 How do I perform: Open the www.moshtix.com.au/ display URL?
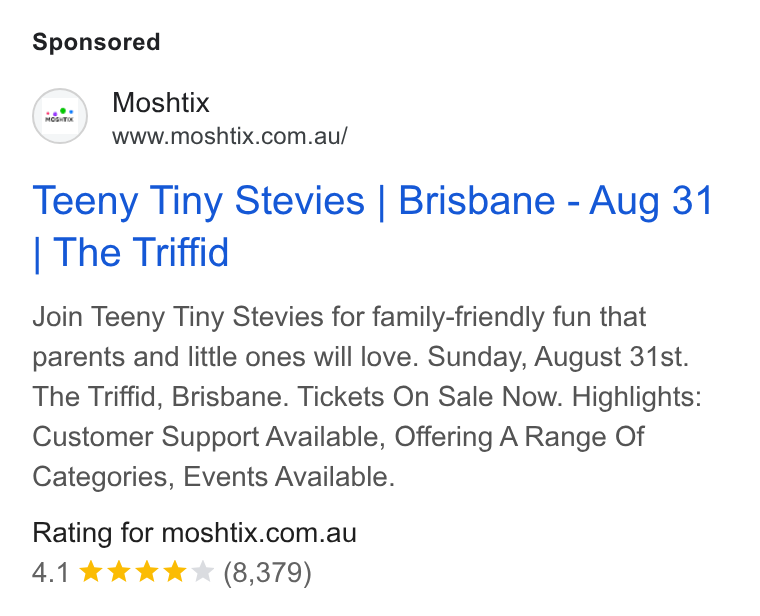(230, 136)
